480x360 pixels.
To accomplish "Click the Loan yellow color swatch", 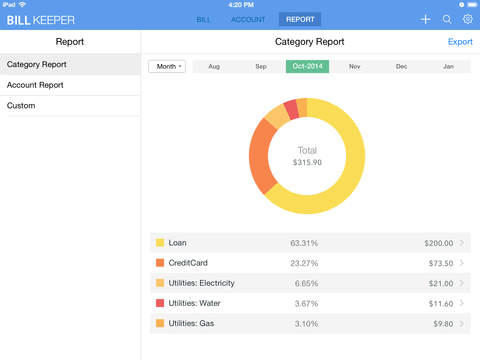I will tap(160, 243).
